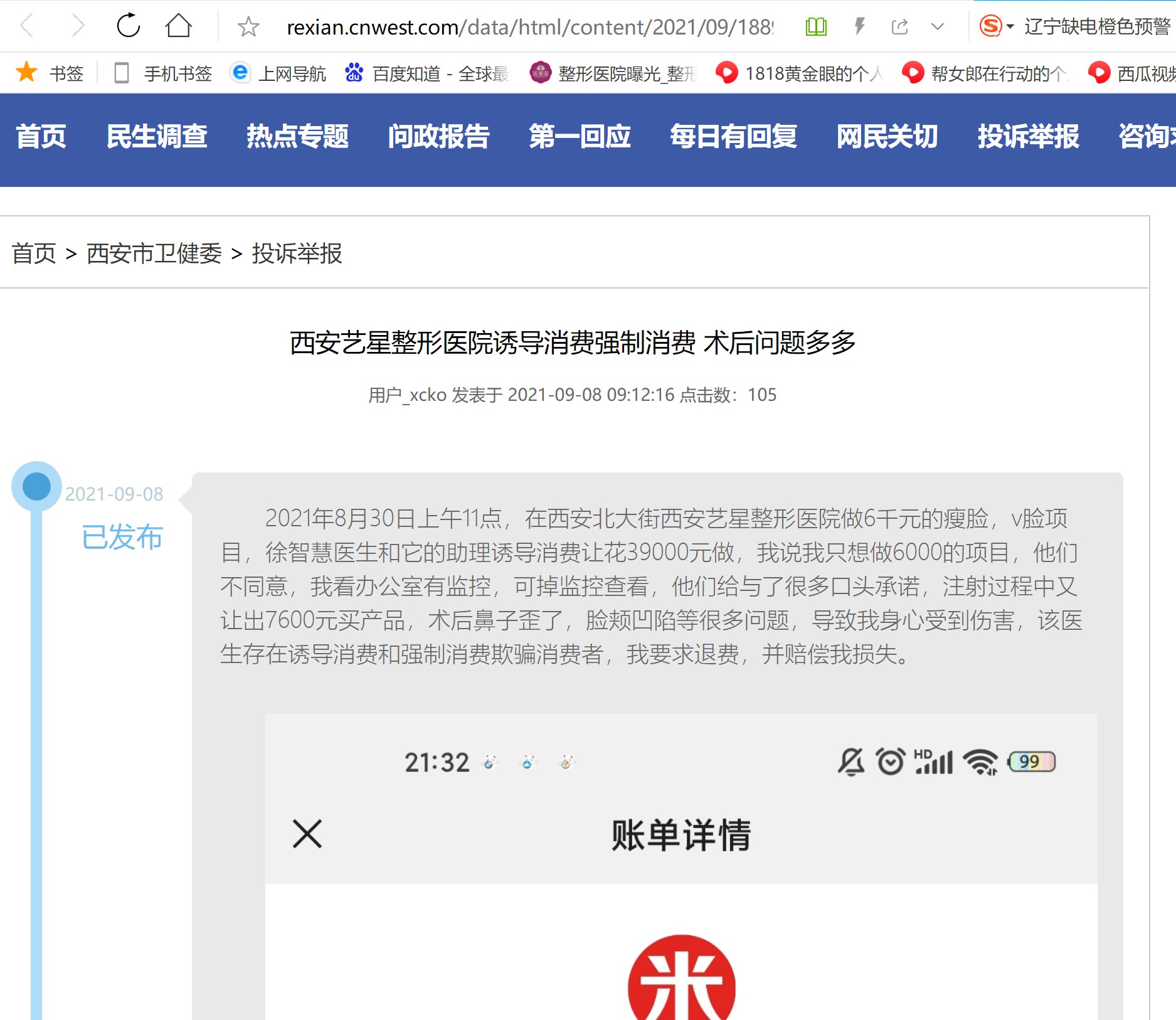Image resolution: width=1176 pixels, height=1020 pixels.
Task: Expand address bar dropdown chevron
Action: 938,26
